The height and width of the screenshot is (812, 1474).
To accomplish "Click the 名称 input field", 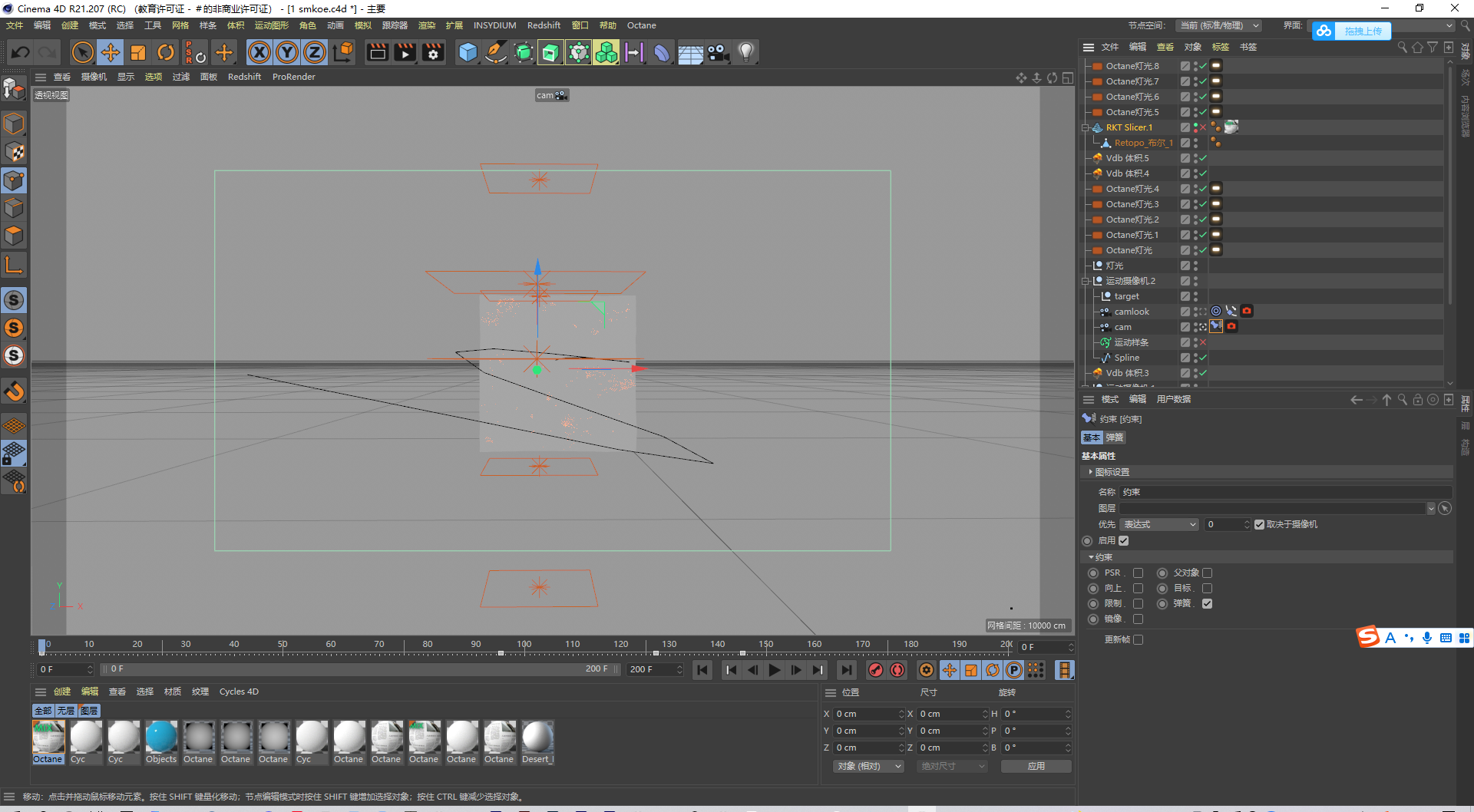I will 1286,492.
